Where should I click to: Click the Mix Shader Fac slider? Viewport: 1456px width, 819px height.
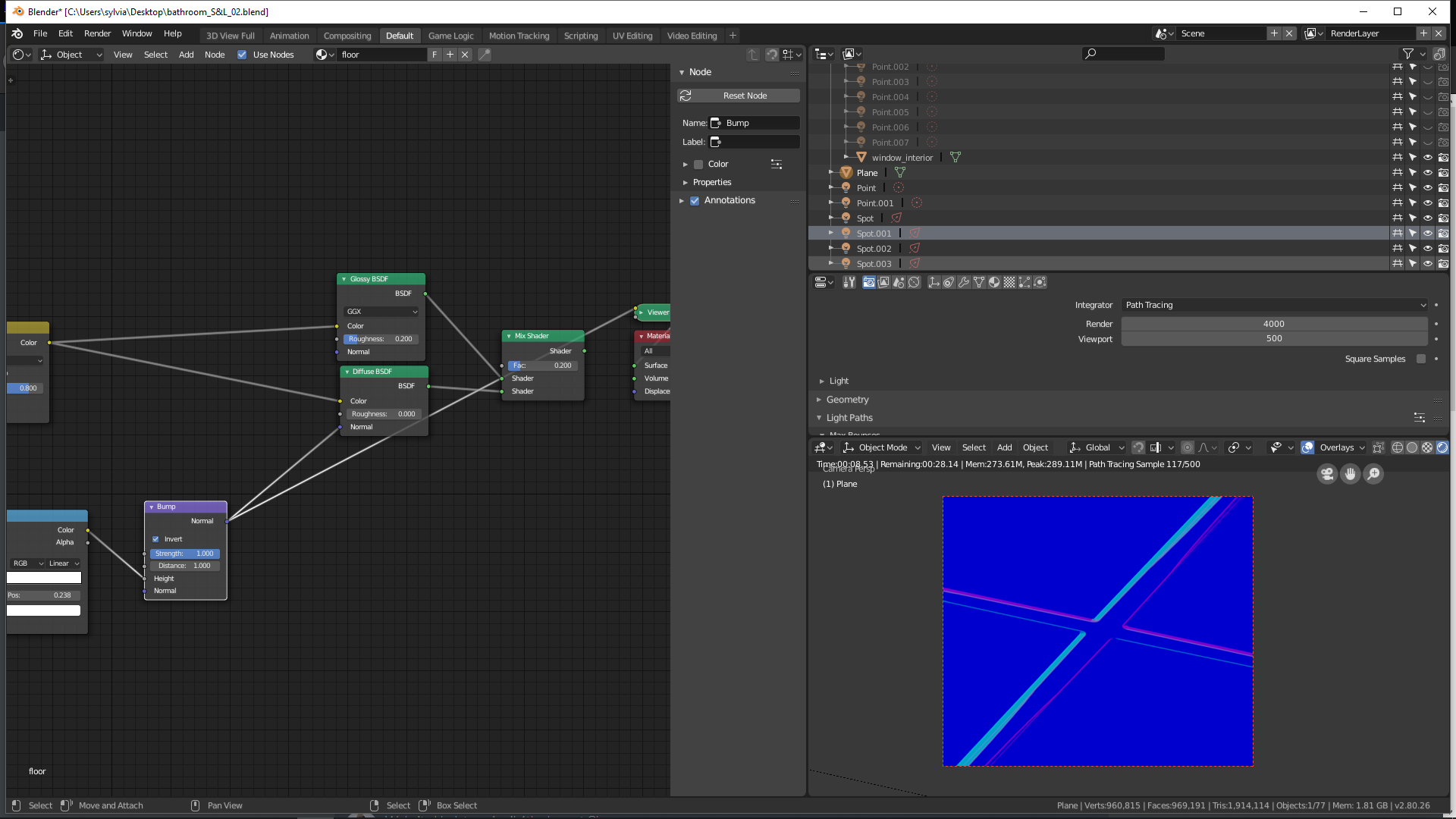(542, 366)
